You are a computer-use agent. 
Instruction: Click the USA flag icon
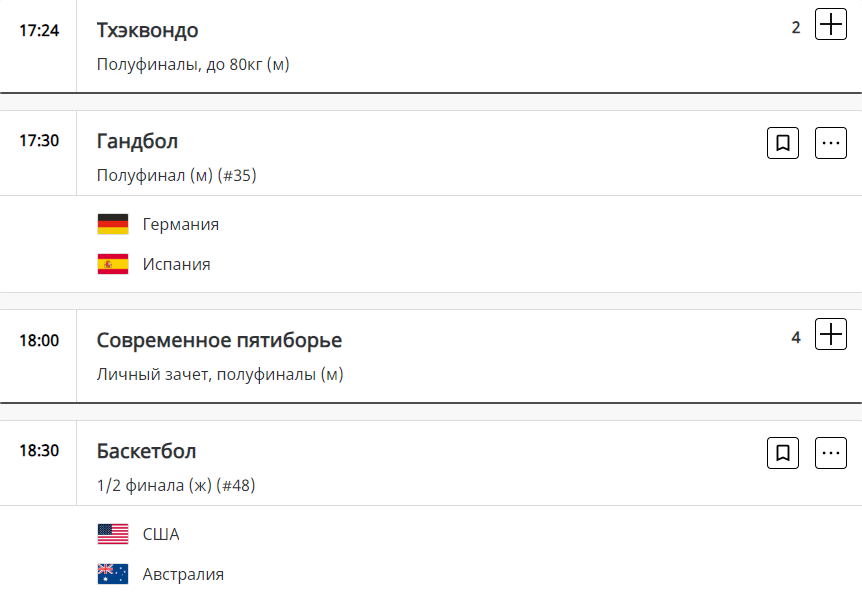[x=113, y=534]
